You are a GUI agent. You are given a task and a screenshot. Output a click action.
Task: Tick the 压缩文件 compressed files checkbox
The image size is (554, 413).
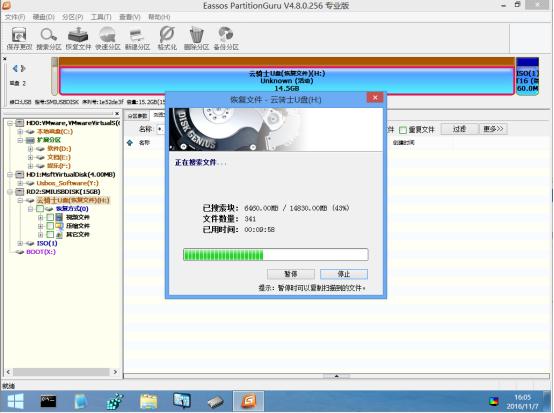50,226
